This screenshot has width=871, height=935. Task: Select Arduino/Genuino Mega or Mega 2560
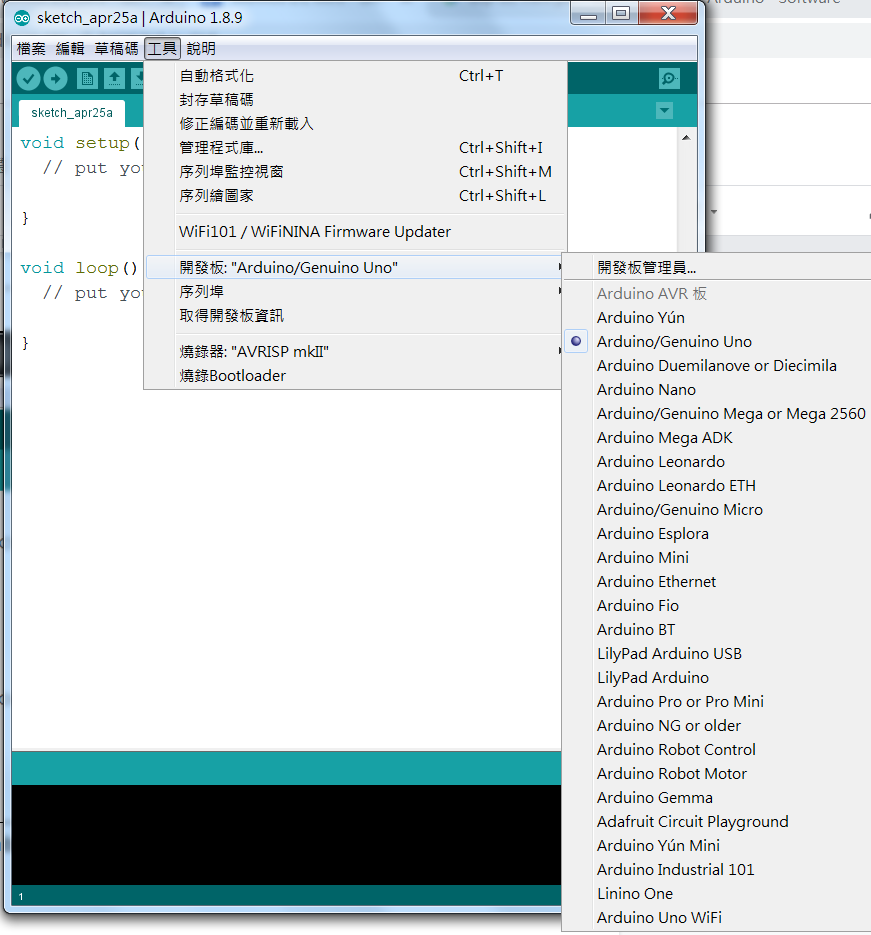717,414
